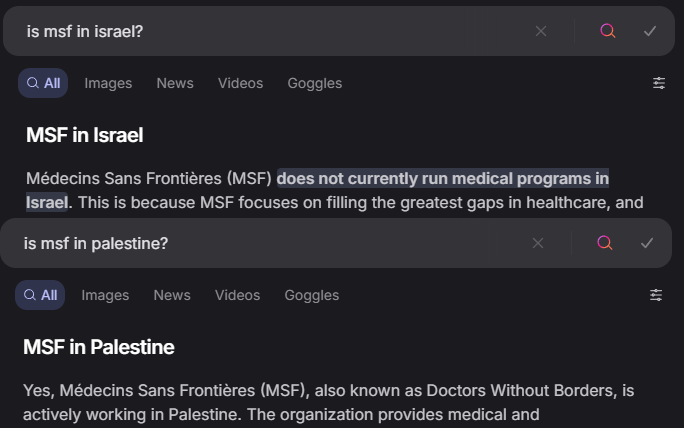This screenshot has width=684, height=428.
Task: Select the All tab in the Palestine results
Action: (40, 295)
